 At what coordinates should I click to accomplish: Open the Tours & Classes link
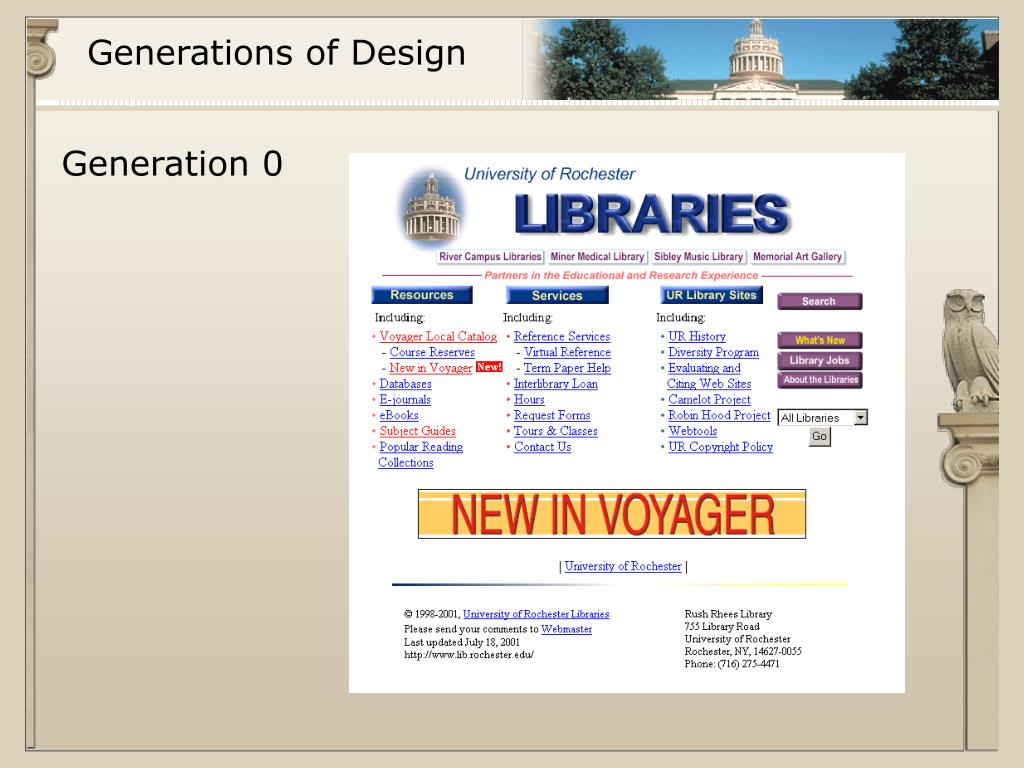[x=555, y=431]
